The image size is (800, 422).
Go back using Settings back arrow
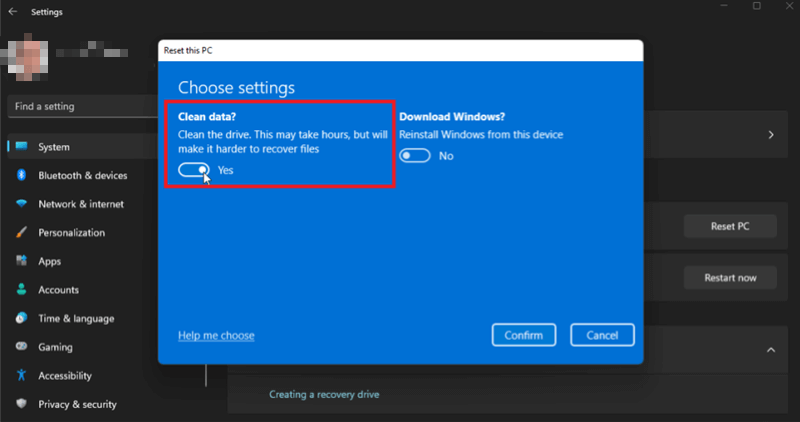pos(12,12)
